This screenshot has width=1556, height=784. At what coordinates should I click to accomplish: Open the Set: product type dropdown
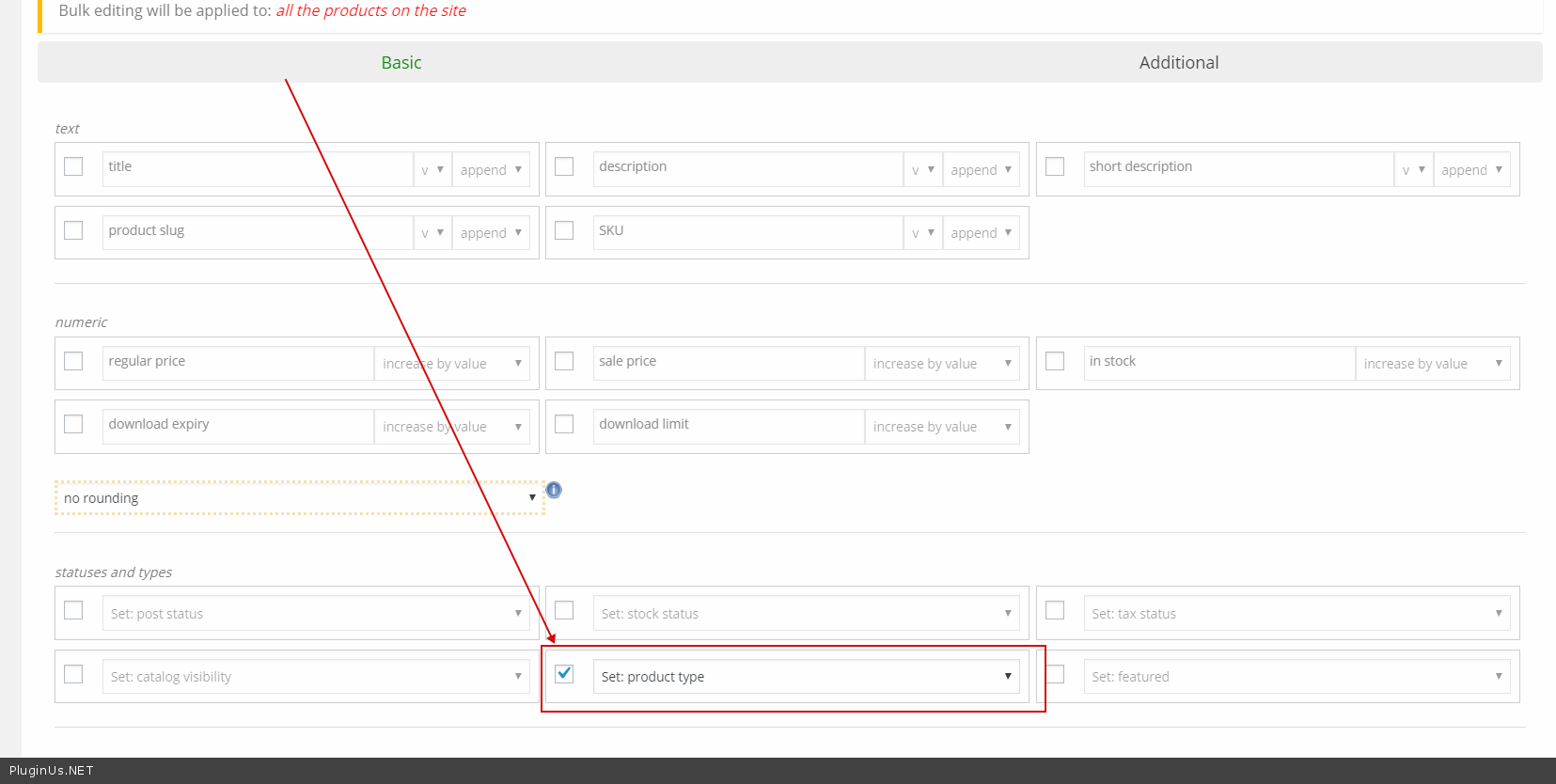tap(806, 677)
